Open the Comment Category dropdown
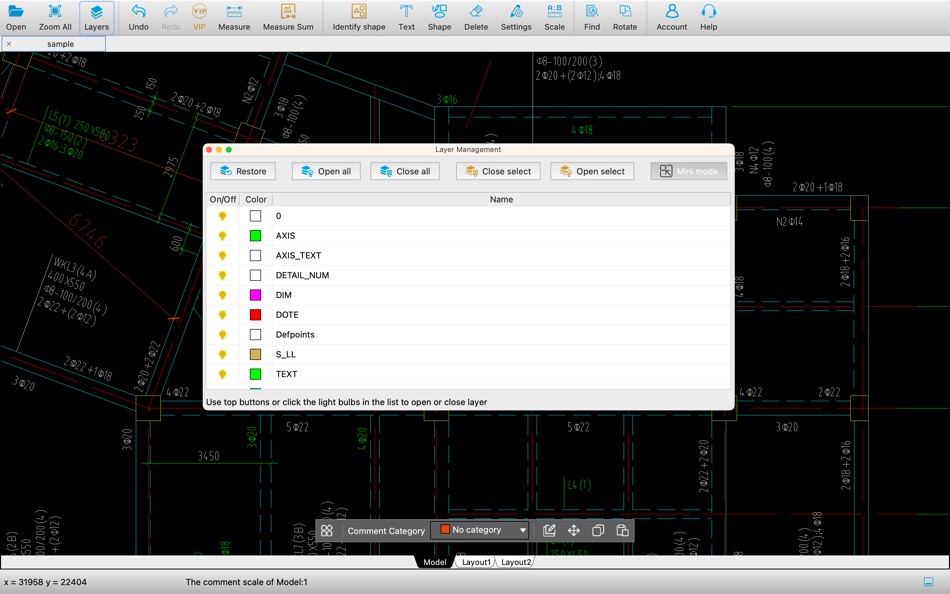This screenshot has height=594, width=950. click(x=480, y=530)
